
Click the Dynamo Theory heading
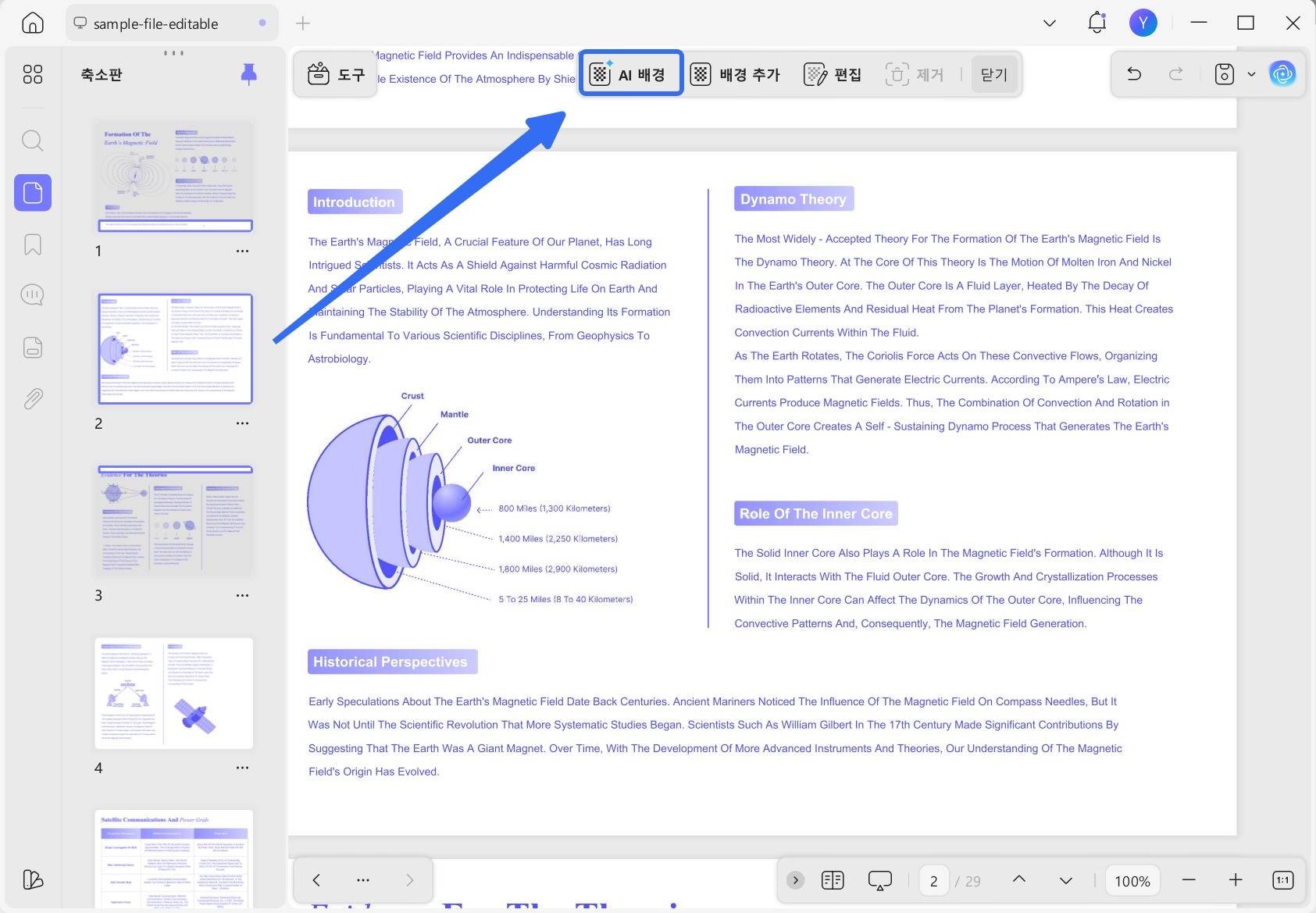pos(794,198)
